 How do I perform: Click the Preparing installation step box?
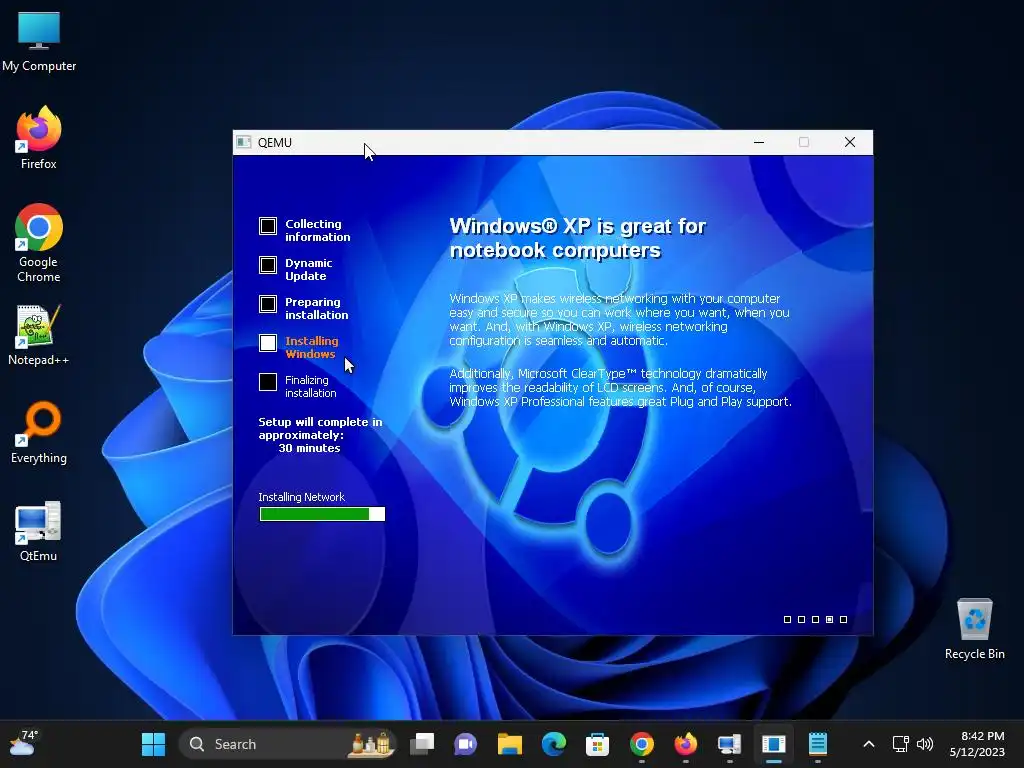(x=268, y=304)
